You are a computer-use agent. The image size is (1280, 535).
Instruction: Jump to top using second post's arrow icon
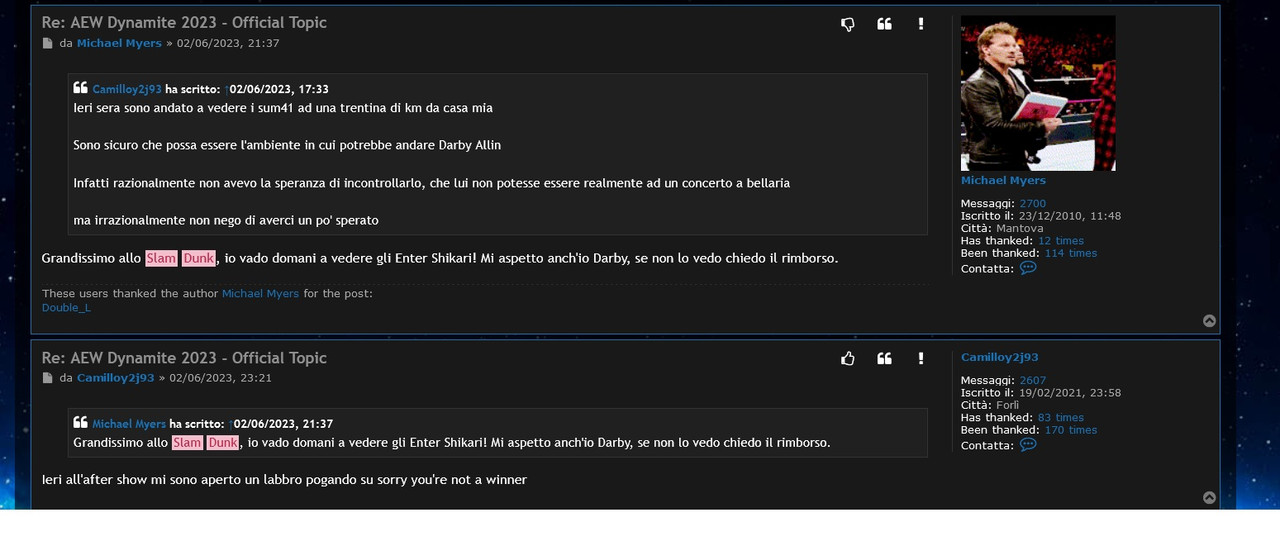[1209, 498]
